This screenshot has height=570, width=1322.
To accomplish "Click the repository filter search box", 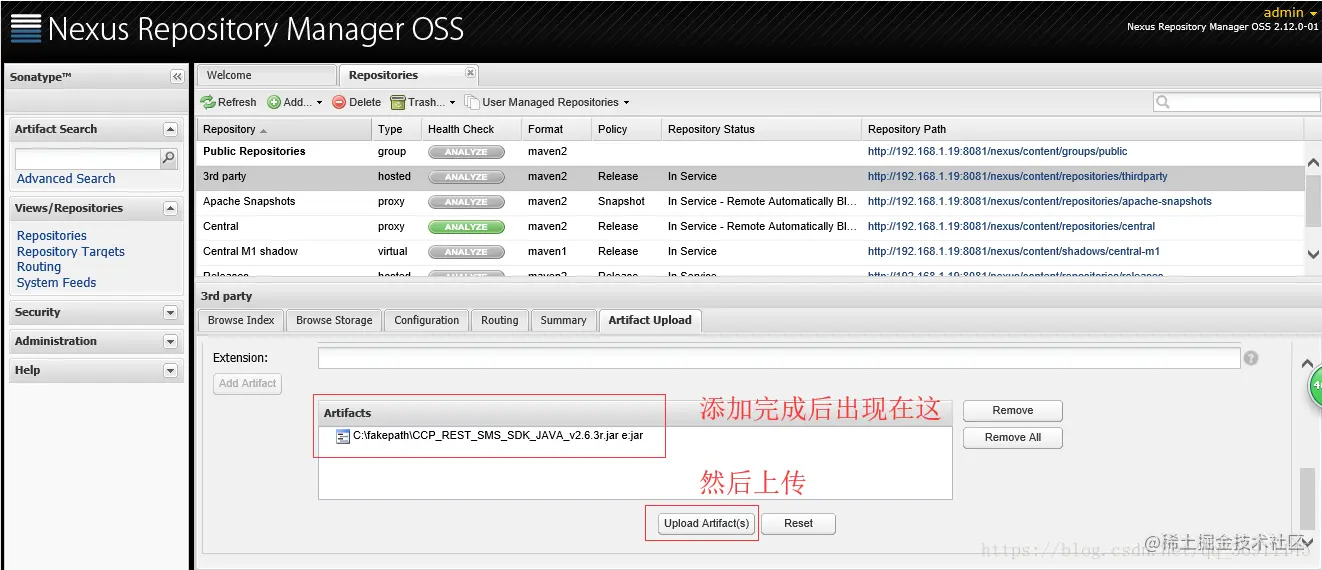I will coord(1237,102).
